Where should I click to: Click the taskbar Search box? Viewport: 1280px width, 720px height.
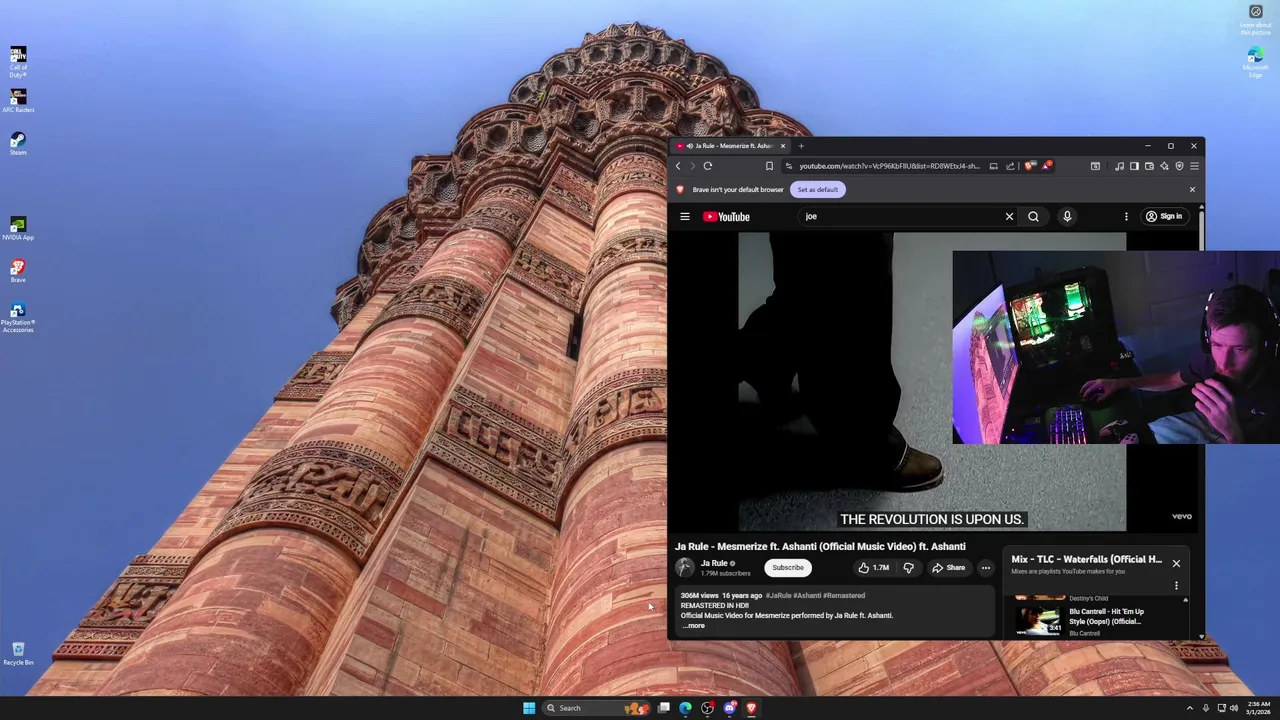(595, 708)
